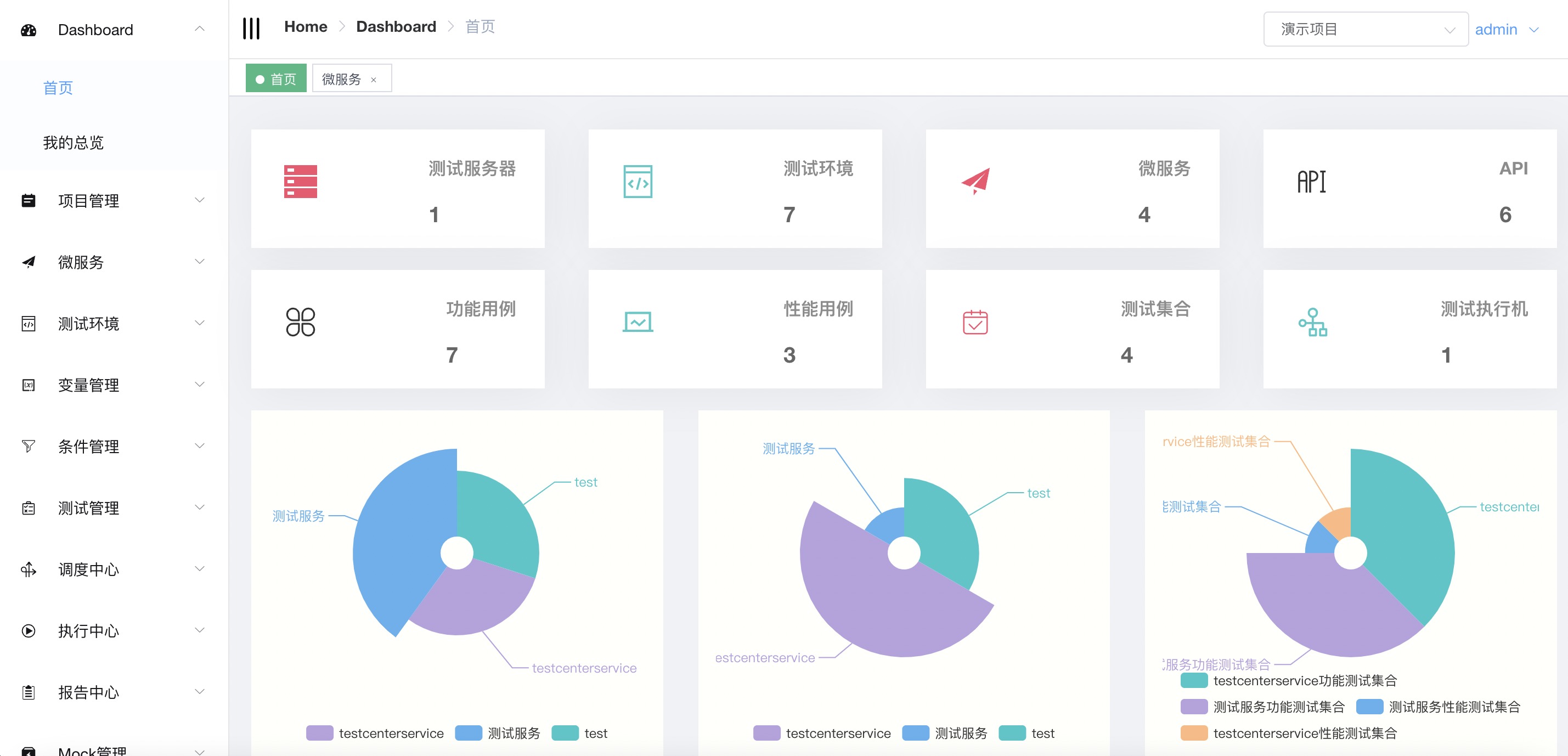This screenshot has width=1568, height=756.
Task: Click the sidebar collapse hamburger icon
Action: click(x=251, y=27)
